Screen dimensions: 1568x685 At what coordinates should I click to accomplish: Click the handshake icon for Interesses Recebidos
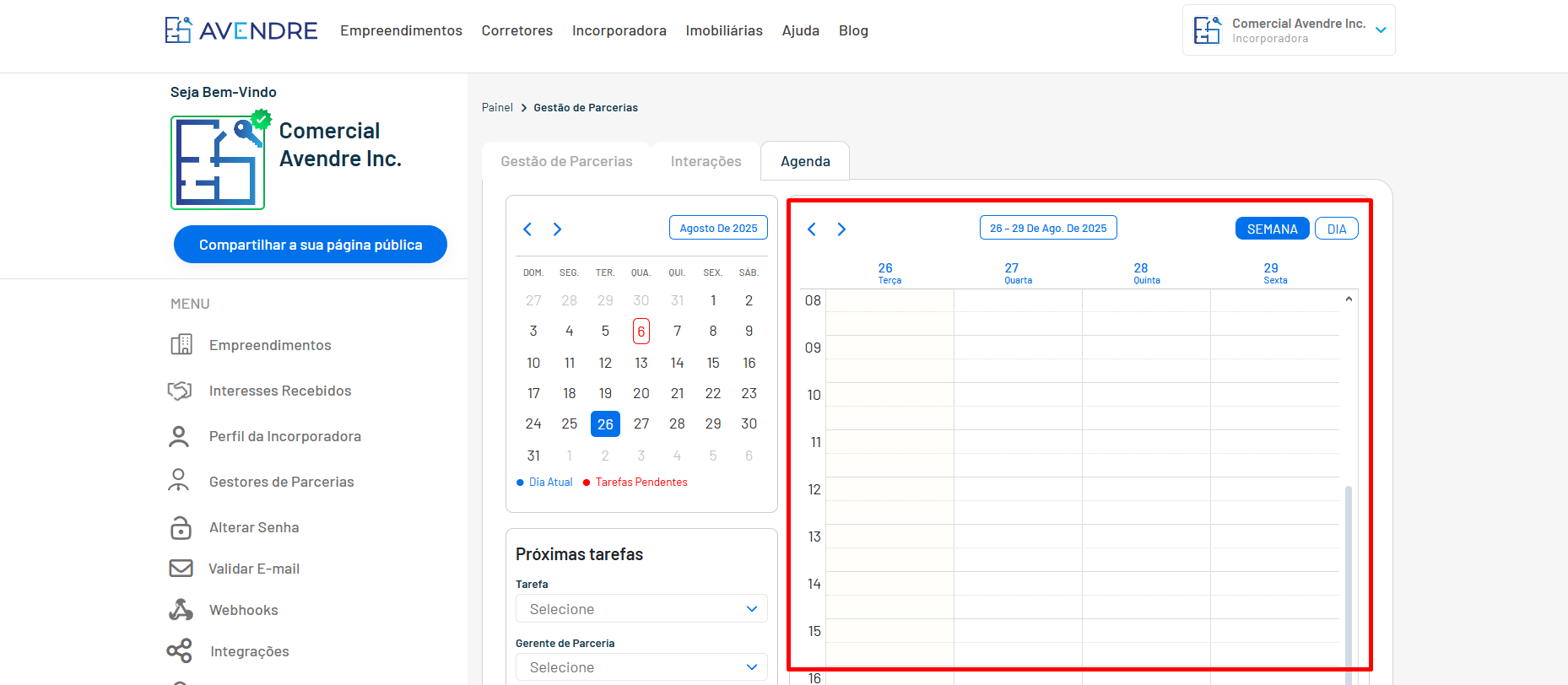(180, 391)
